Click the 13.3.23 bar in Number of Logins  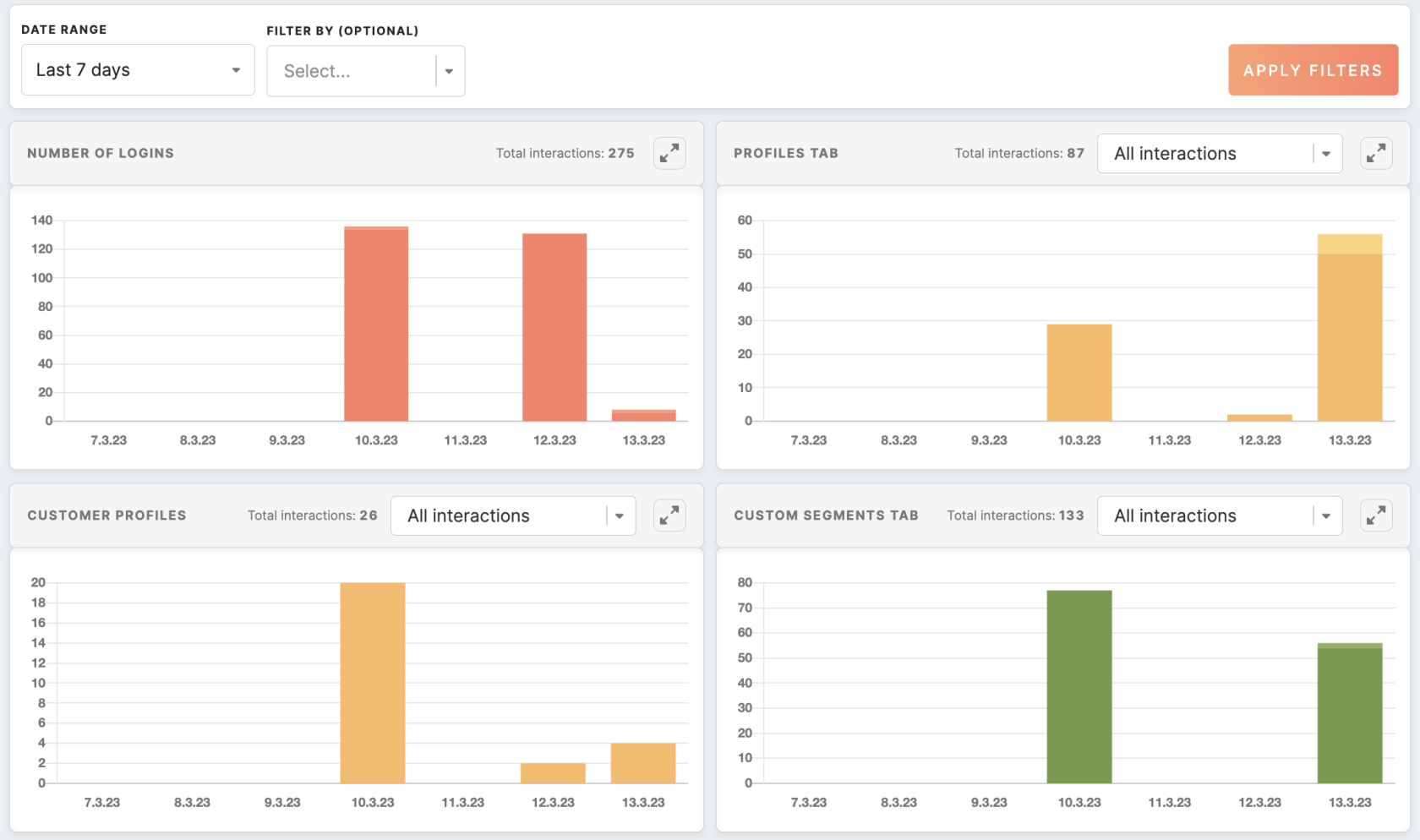coord(644,415)
